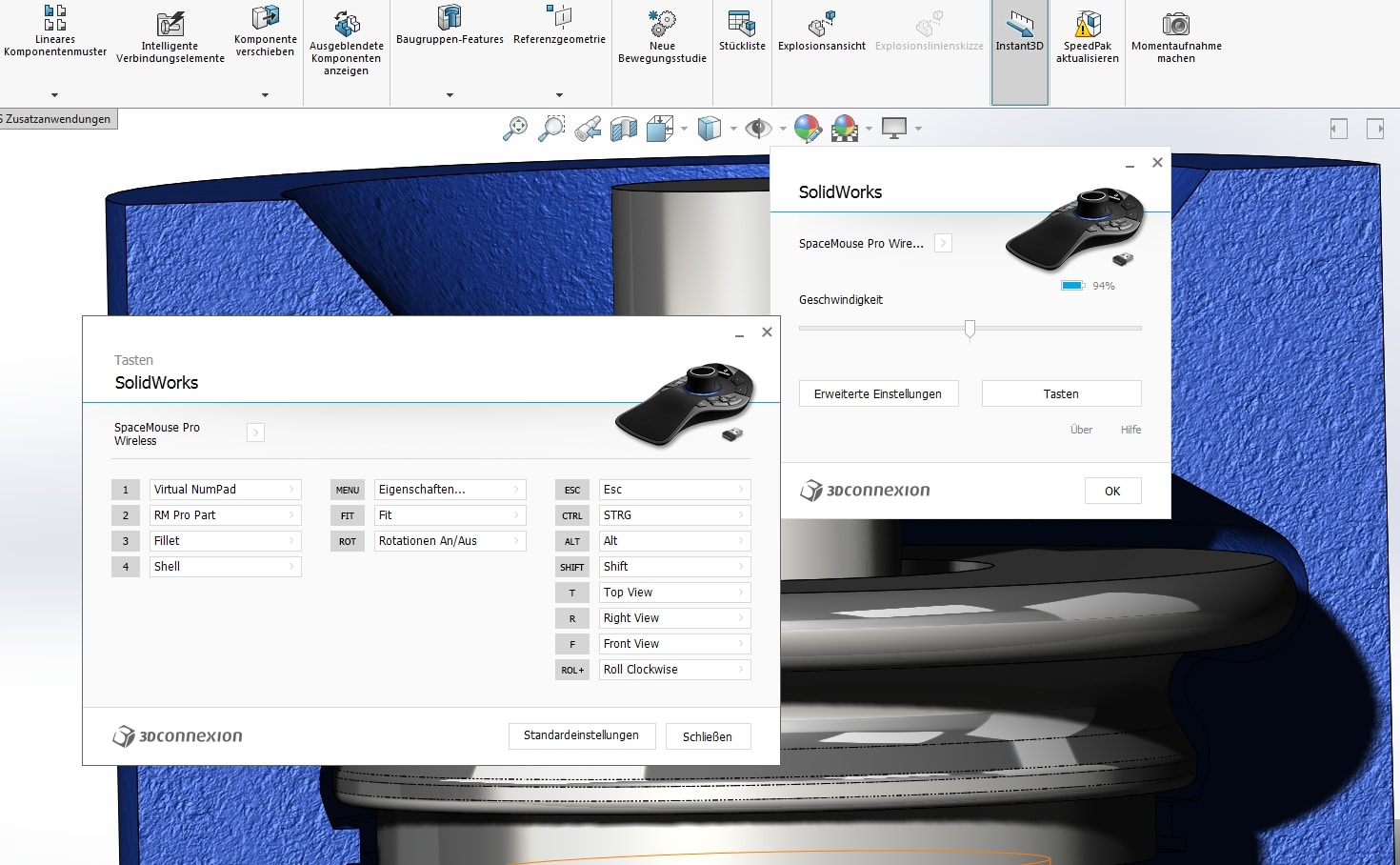Image resolution: width=1400 pixels, height=865 pixels.
Task: Open the Fit assignment for FIT key
Action: (450, 515)
